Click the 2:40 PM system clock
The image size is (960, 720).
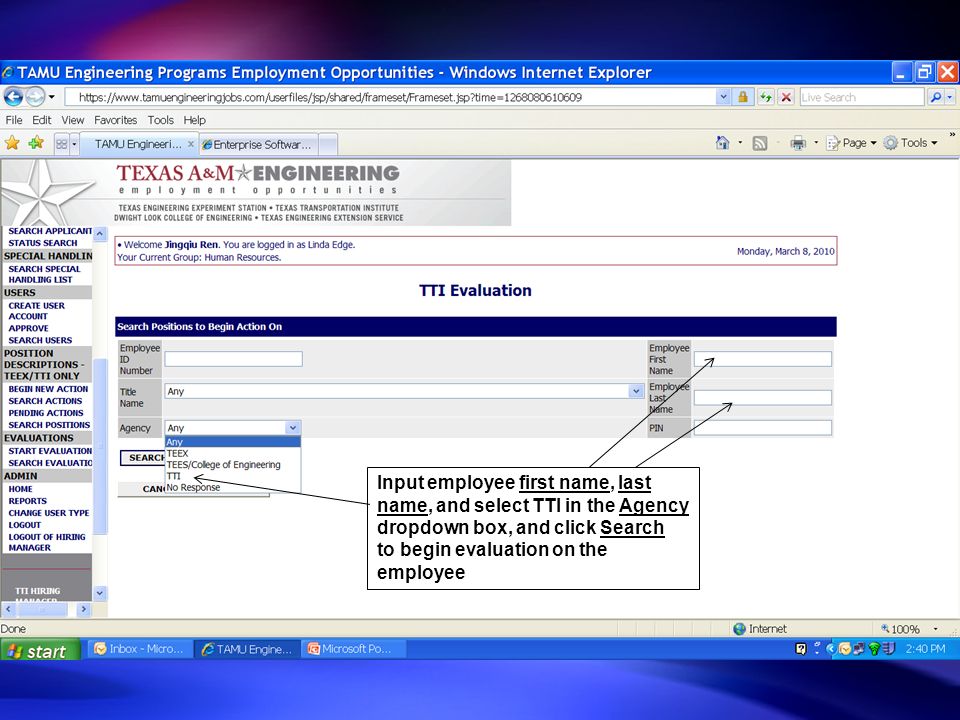tap(925, 649)
